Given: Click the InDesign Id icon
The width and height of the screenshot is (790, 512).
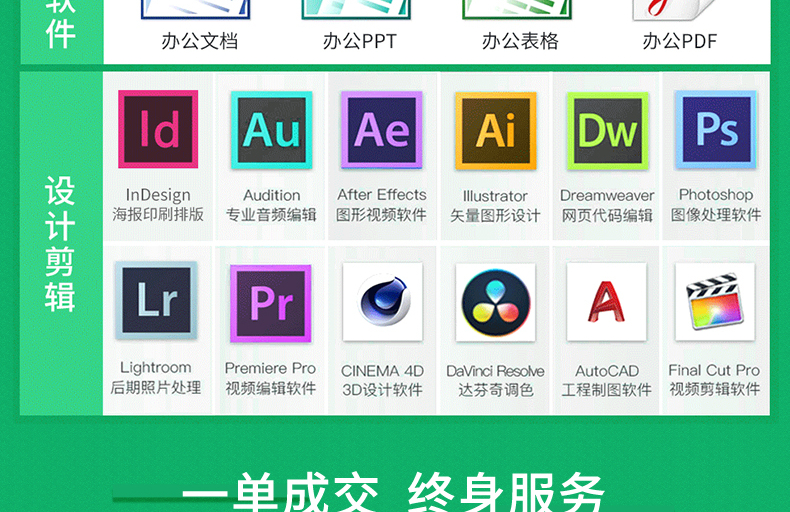Looking at the screenshot, I should pos(158,129).
